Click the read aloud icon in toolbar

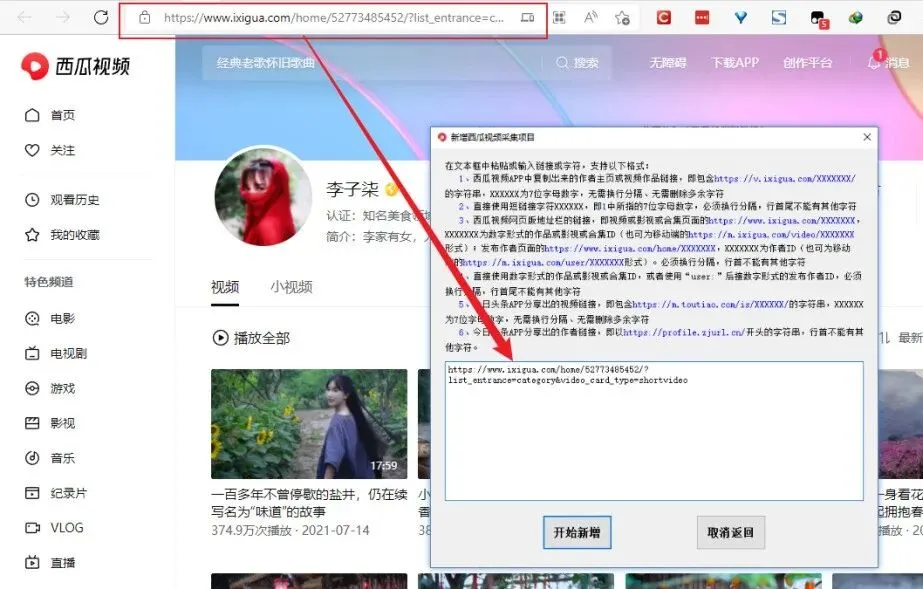click(x=590, y=18)
